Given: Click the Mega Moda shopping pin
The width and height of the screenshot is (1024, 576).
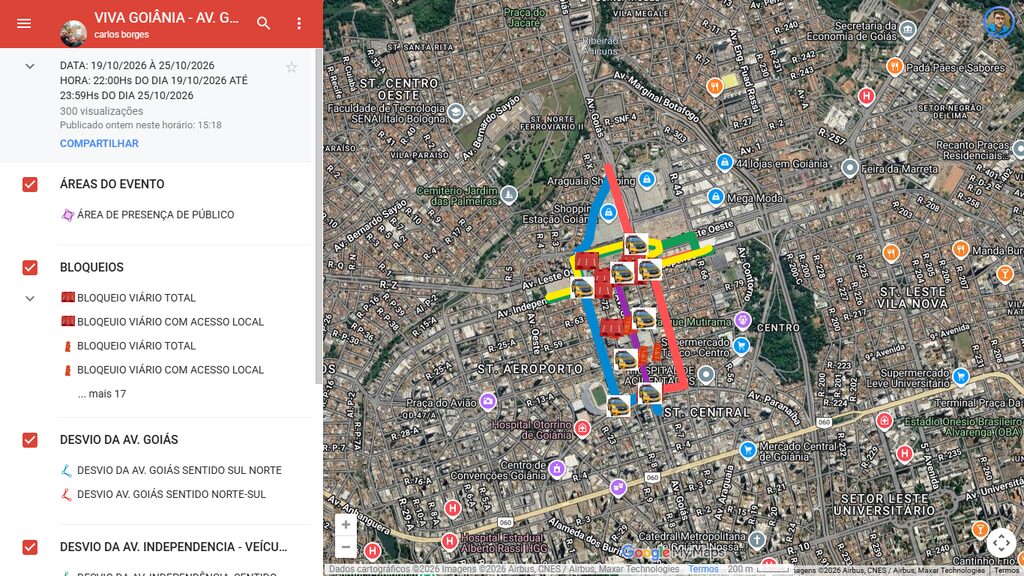Looking at the screenshot, I should (x=716, y=196).
